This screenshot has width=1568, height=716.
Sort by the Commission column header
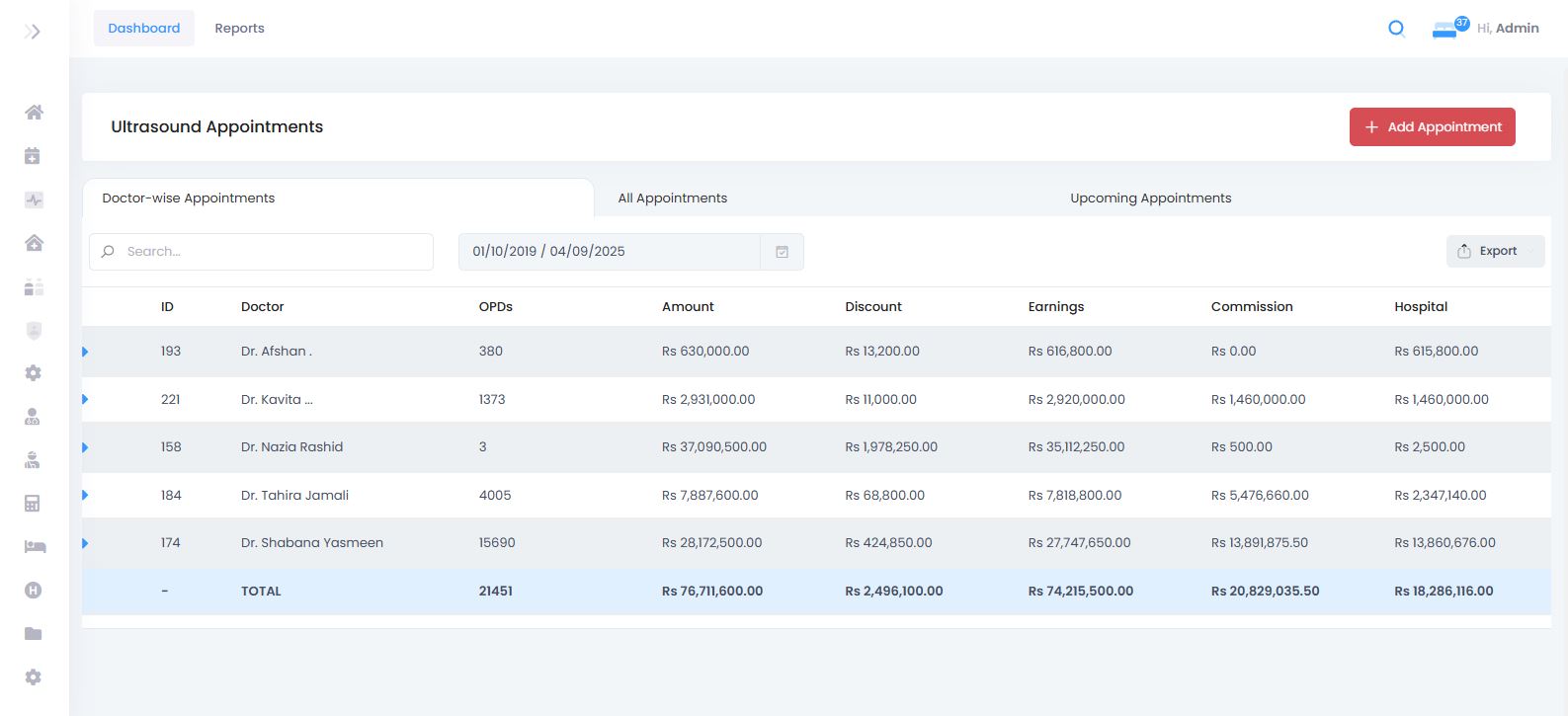[1252, 306]
